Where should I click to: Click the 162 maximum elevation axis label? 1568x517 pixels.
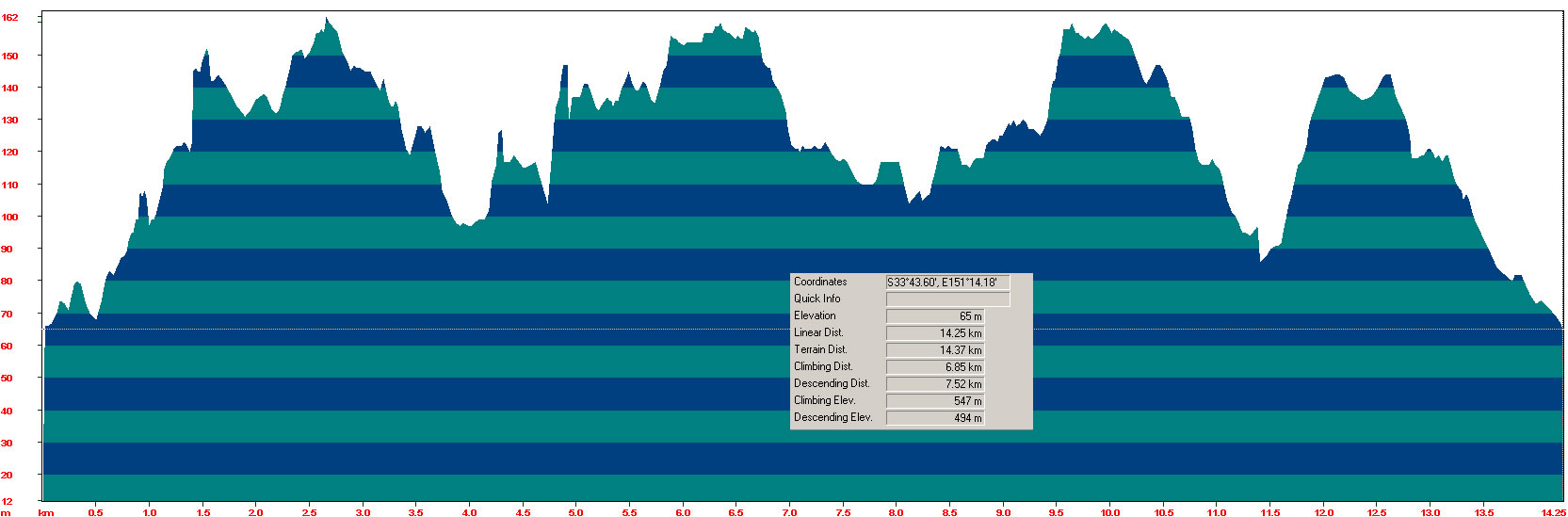(9, 18)
